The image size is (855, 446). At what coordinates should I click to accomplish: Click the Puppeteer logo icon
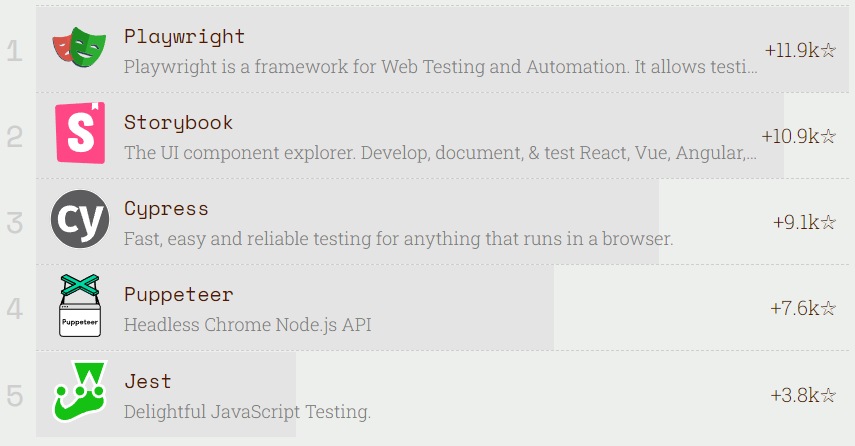pyautogui.click(x=80, y=306)
